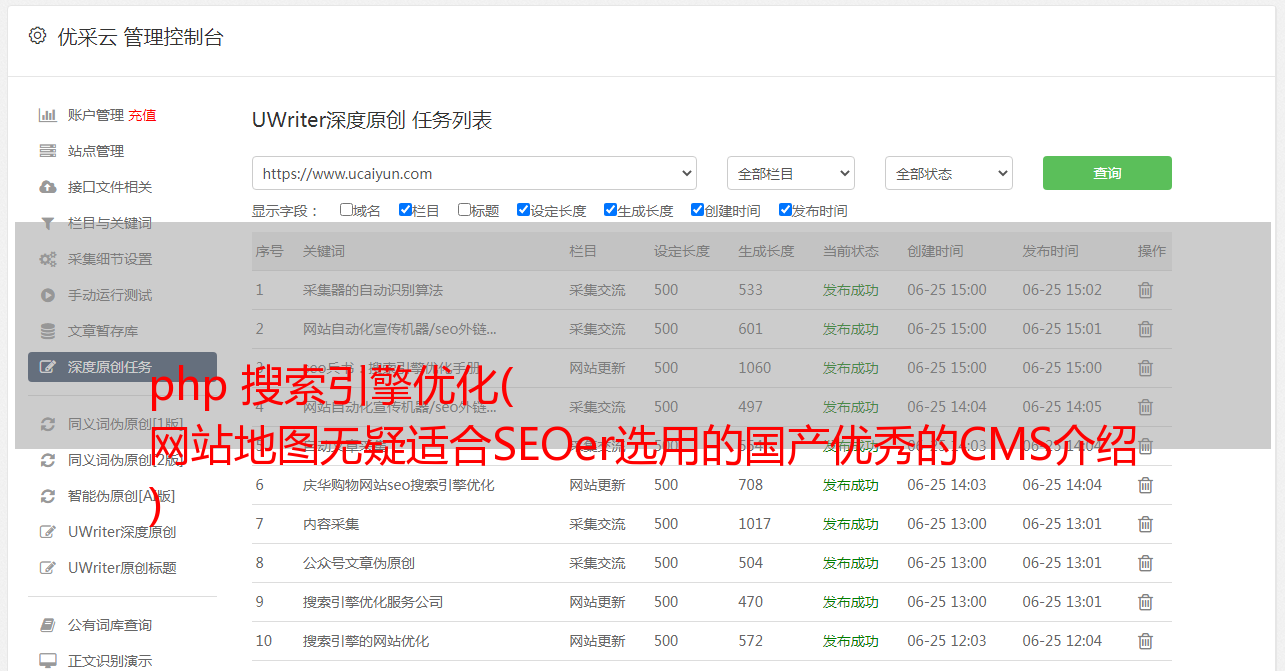Enable the 域名 display field checkbox
Image resolution: width=1285 pixels, height=671 pixels.
click(x=346, y=210)
